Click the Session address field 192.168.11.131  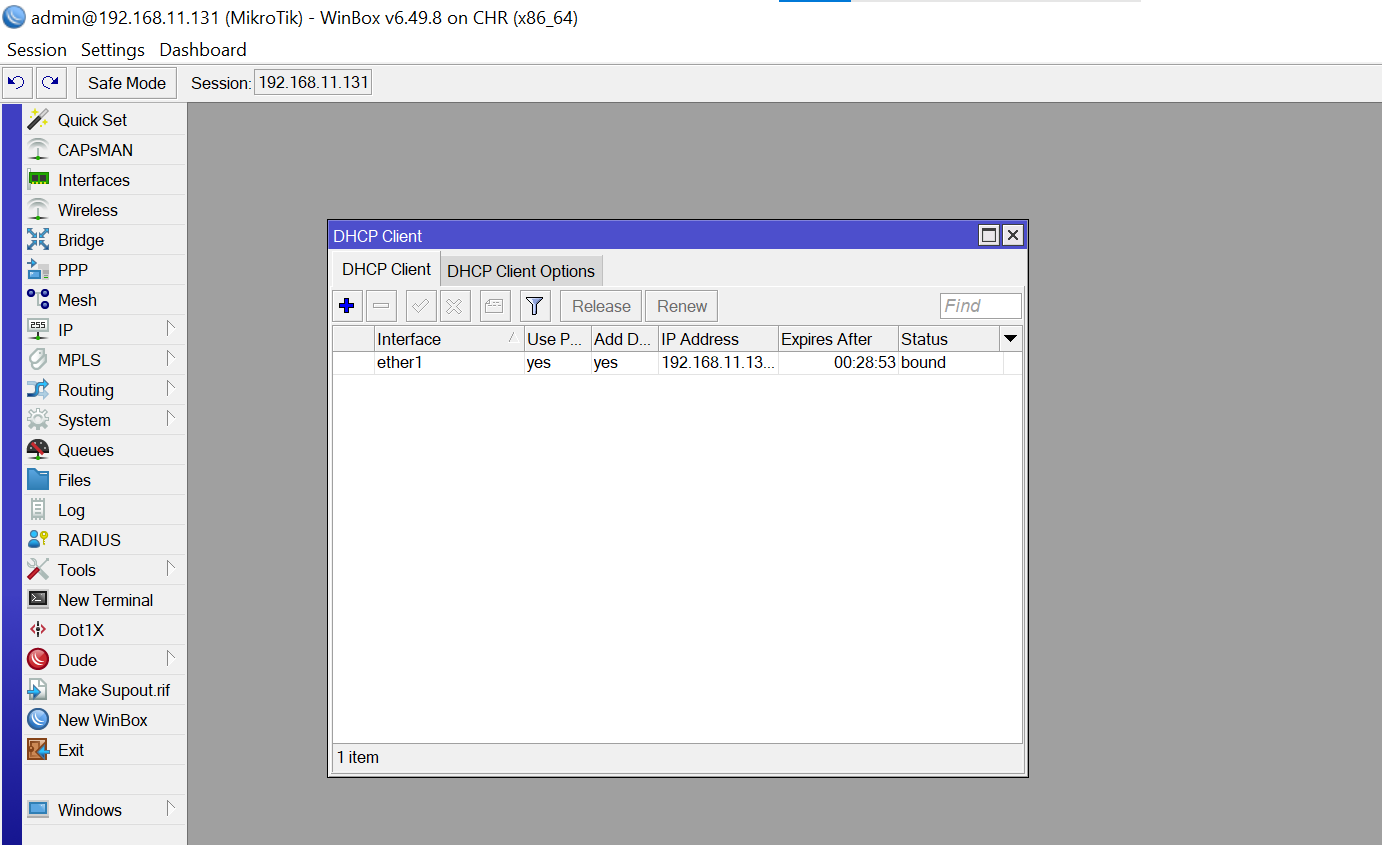point(313,82)
